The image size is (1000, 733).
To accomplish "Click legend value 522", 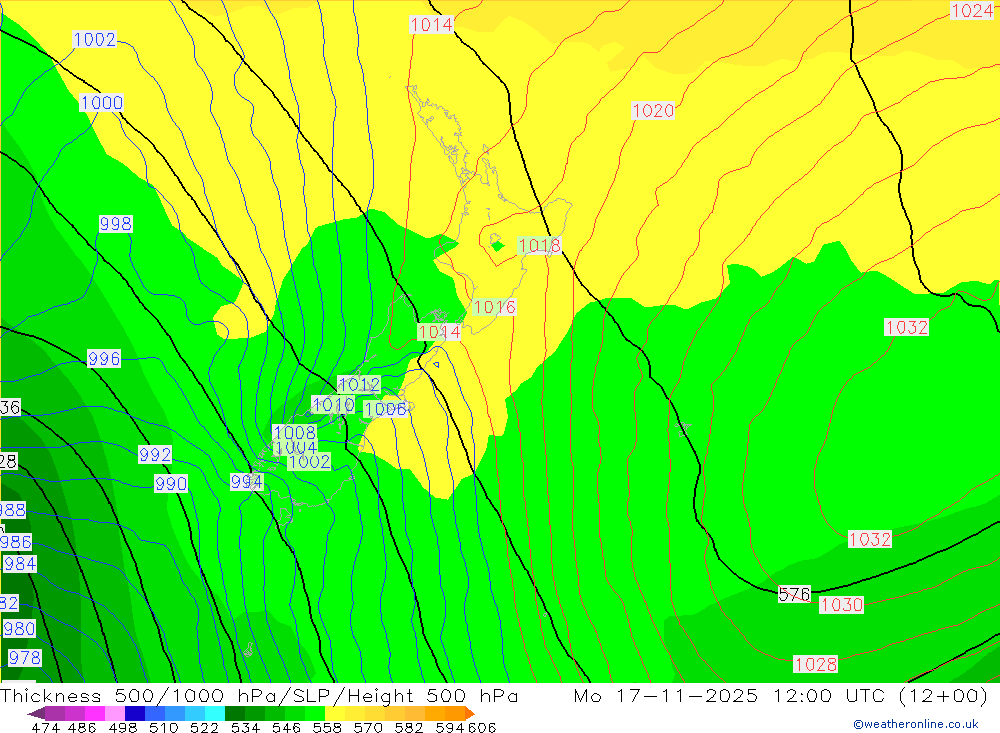I will click(x=204, y=728).
